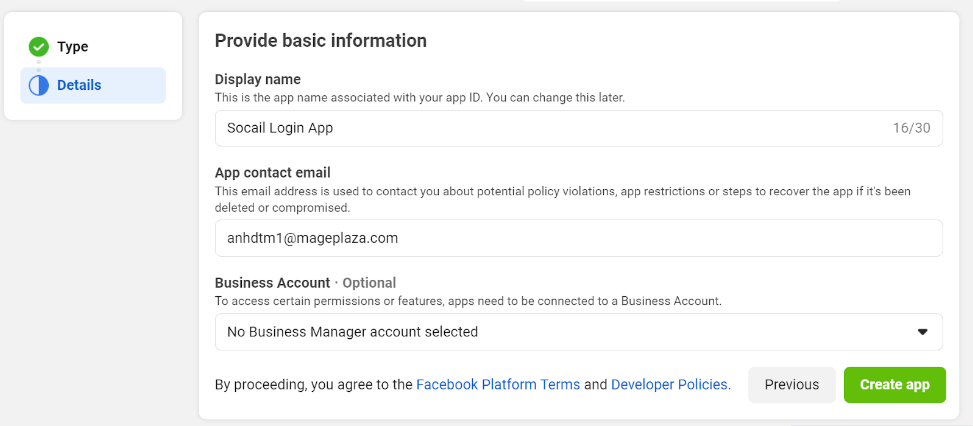Select the Type step in the sidebar

click(x=72, y=46)
